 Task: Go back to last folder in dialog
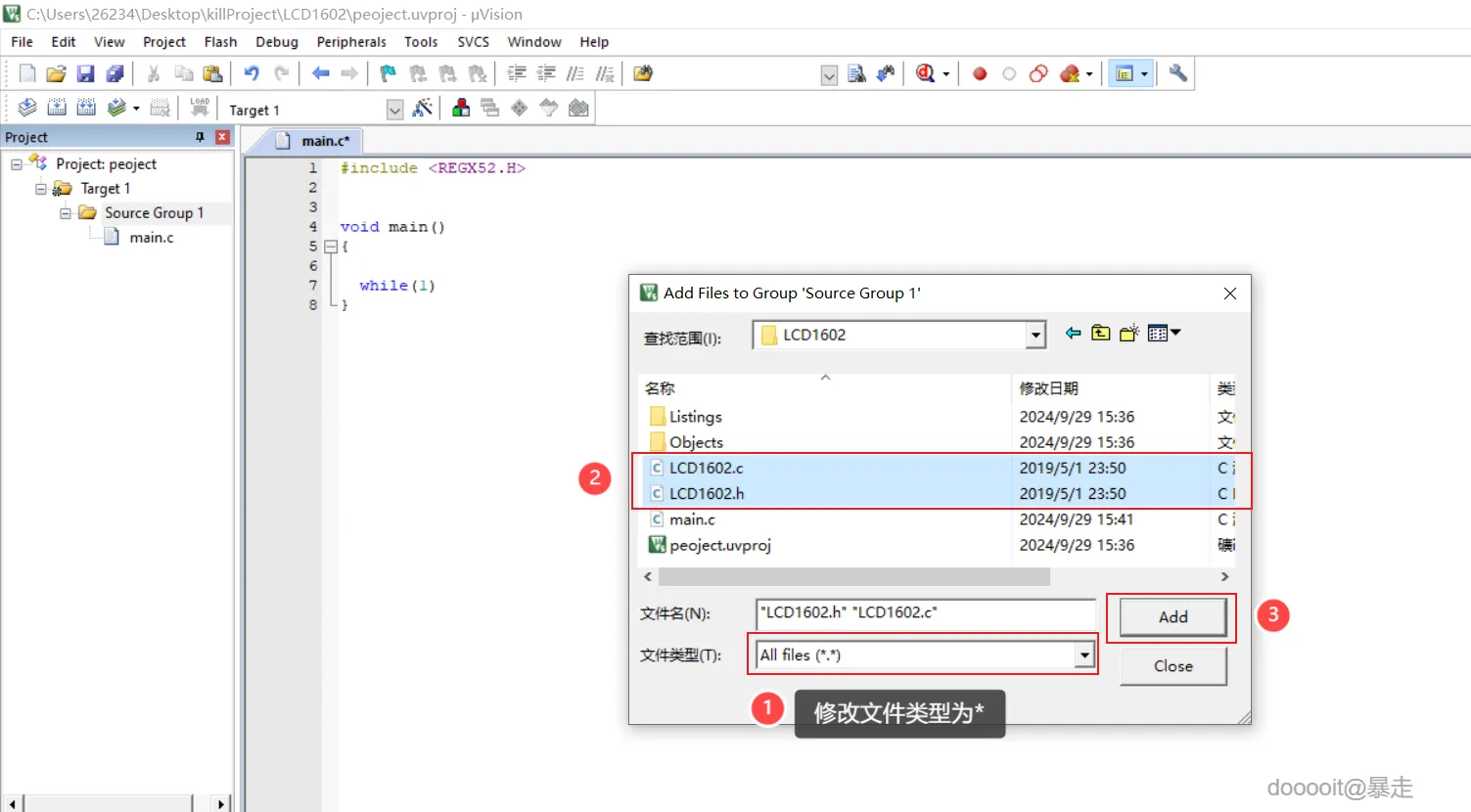(1073, 333)
